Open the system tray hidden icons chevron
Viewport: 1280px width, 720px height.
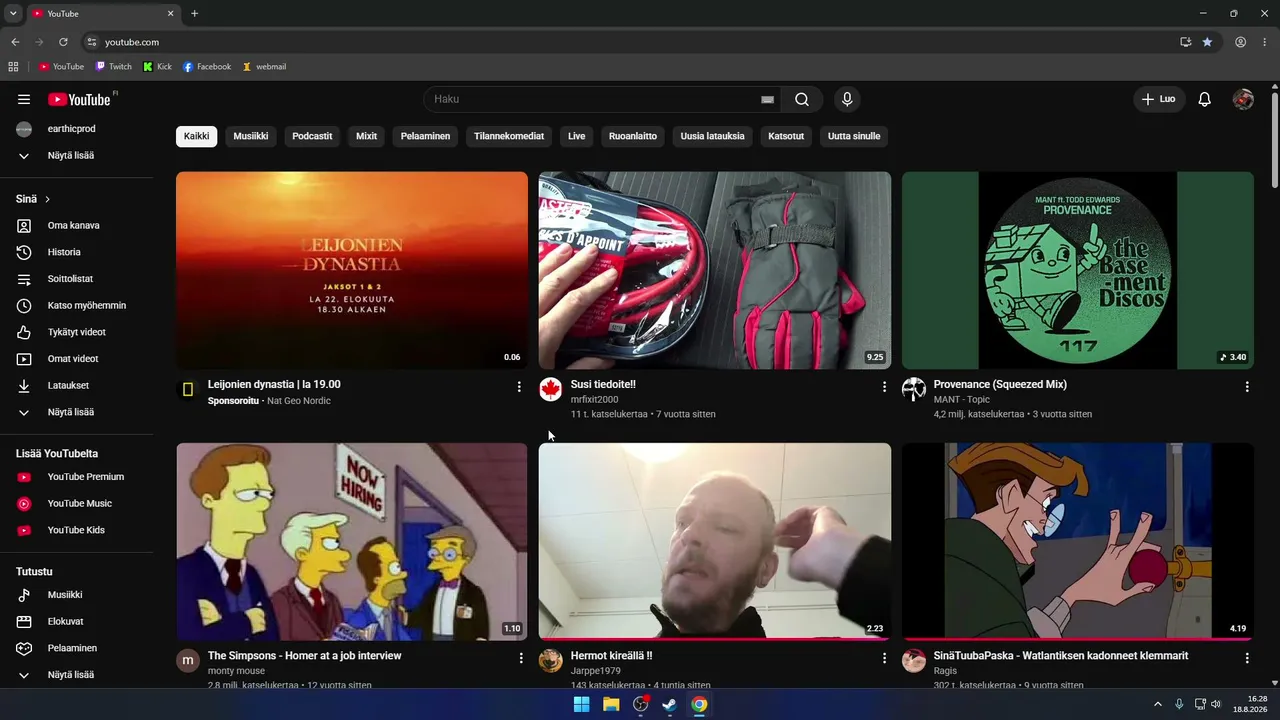(1158, 704)
